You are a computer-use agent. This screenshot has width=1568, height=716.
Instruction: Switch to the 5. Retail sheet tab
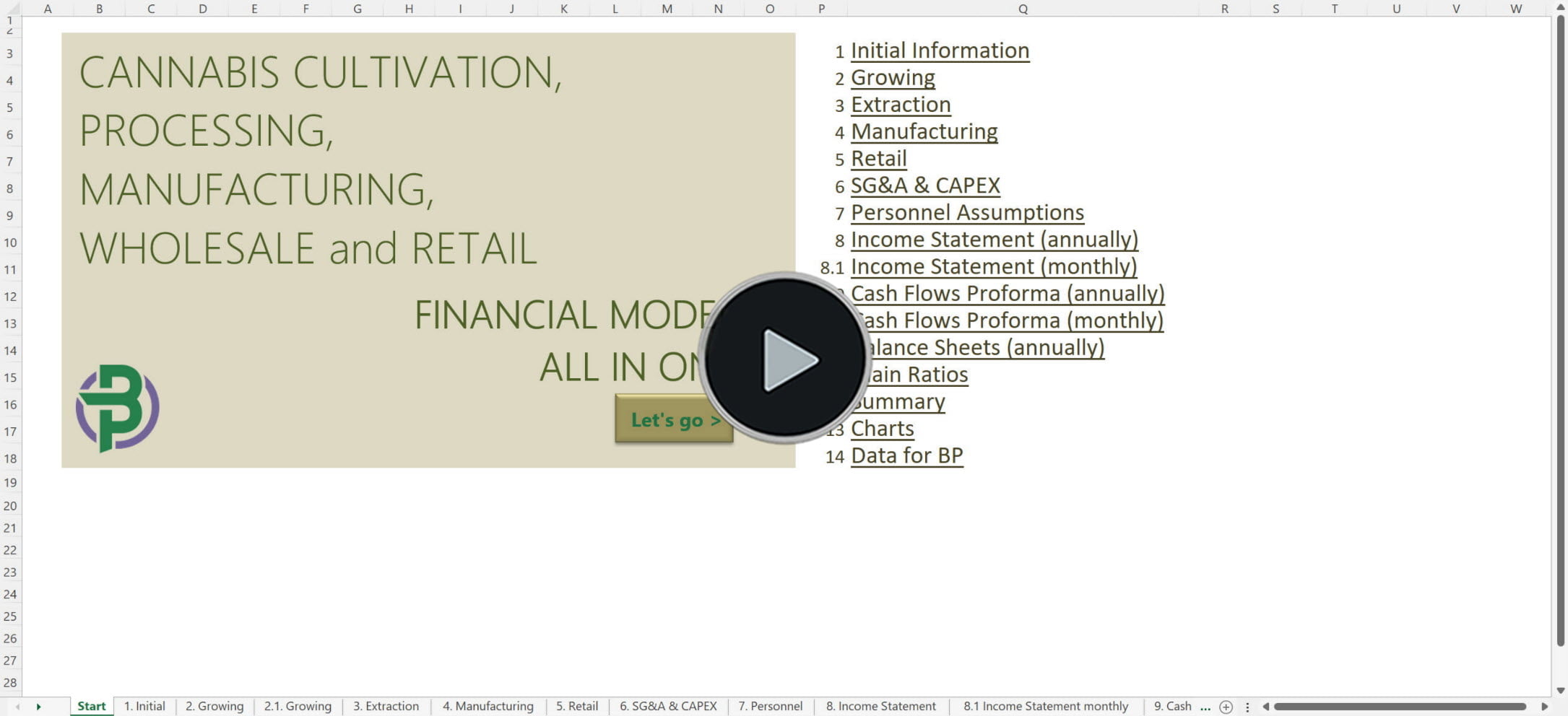pos(577,707)
